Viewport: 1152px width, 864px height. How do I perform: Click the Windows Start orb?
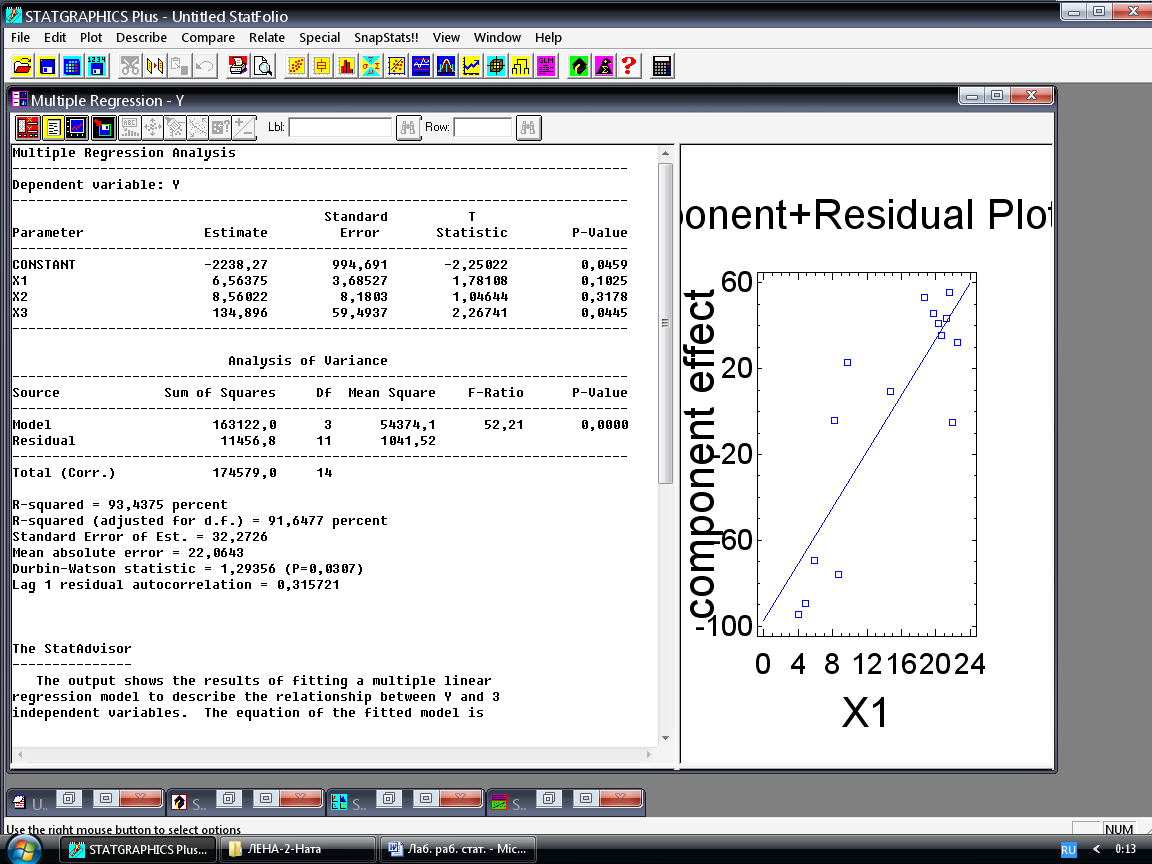click(x=23, y=850)
